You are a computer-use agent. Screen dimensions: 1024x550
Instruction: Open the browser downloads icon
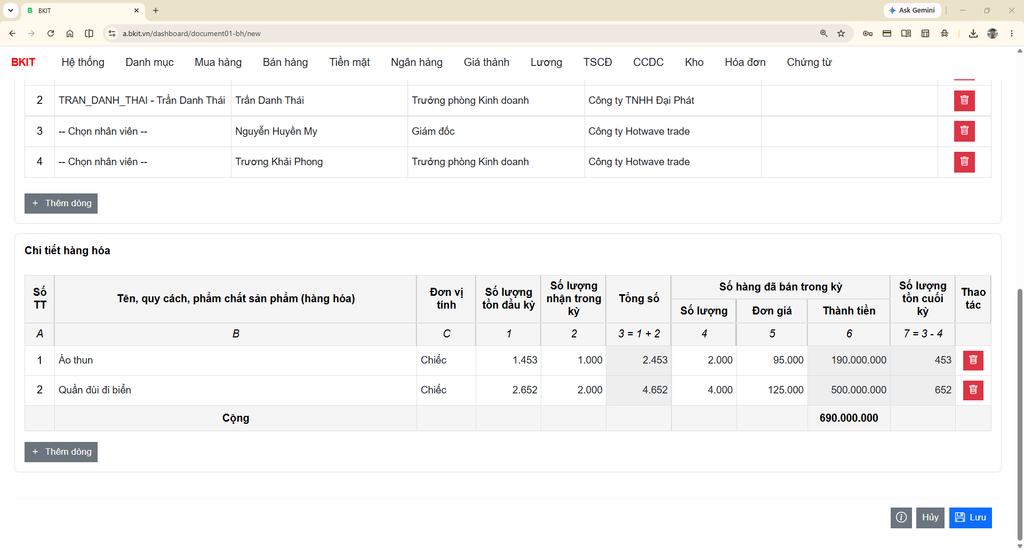click(x=973, y=33)
